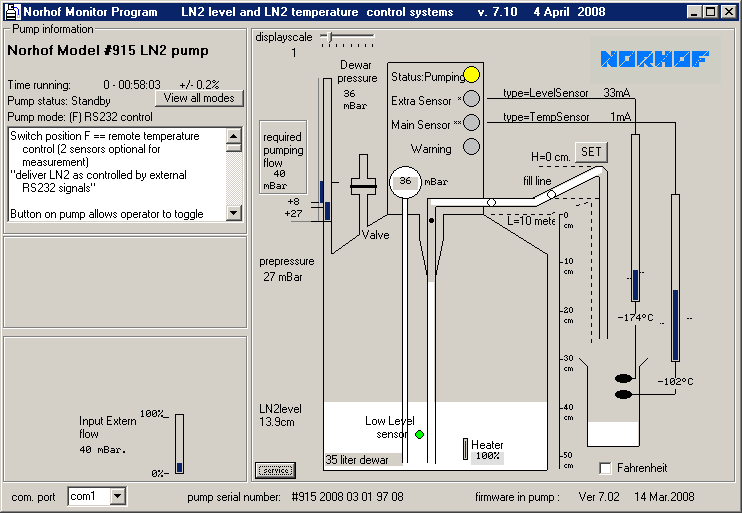Click the 'prepressure' label
Image resolution: width=742 pixels, height=513 pixels.
click(287, 261)
